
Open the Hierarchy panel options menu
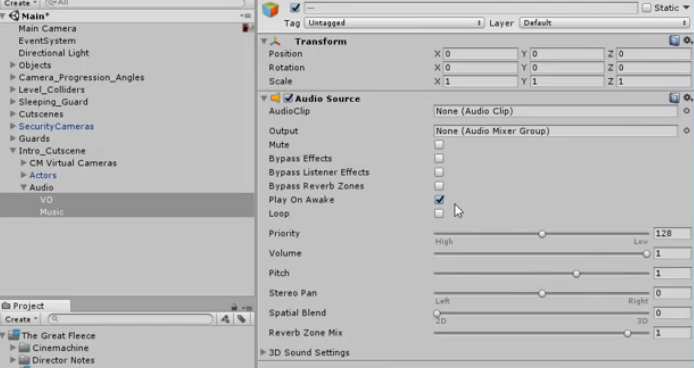(x=246, y=16)
